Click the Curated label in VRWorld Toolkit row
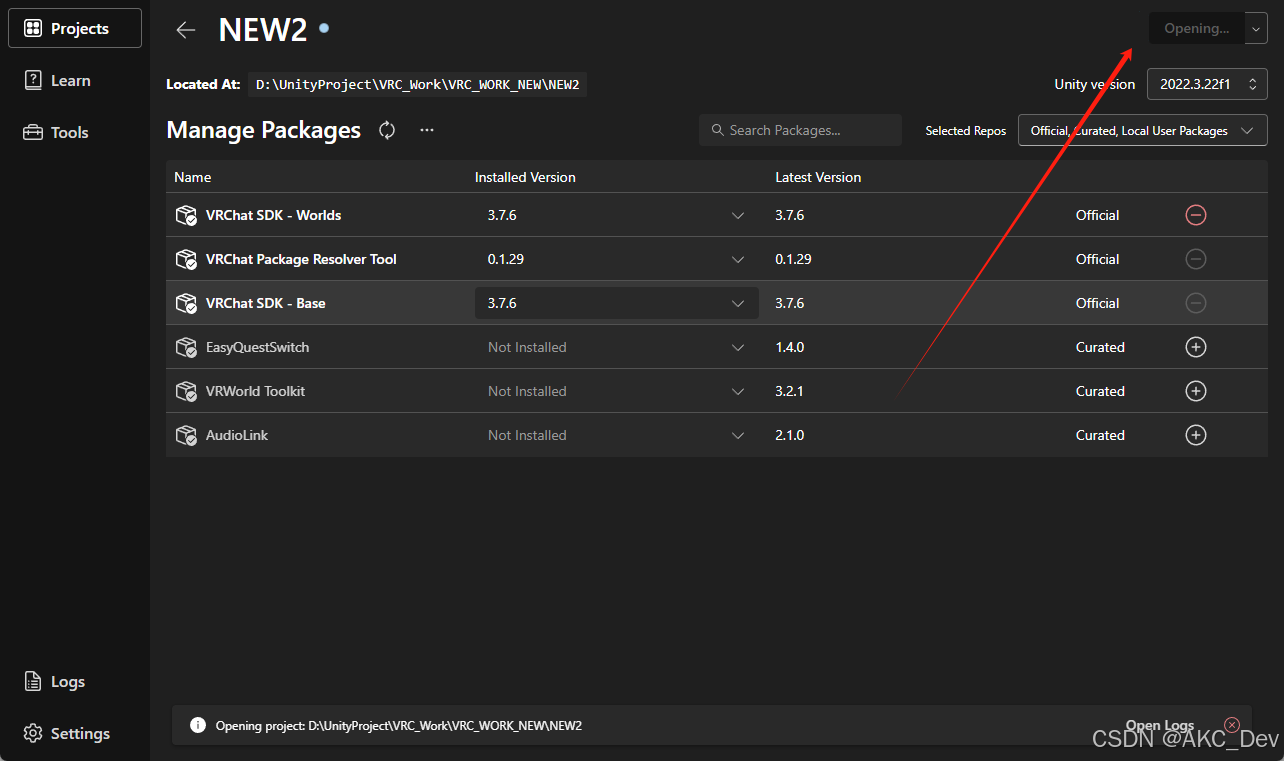 click(x=1100, y=391)
